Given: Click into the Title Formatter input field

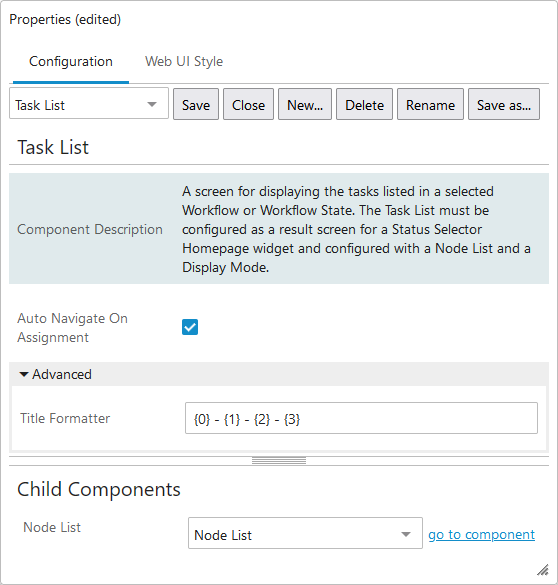Looking at the screenshot, I should pos(361,418).
